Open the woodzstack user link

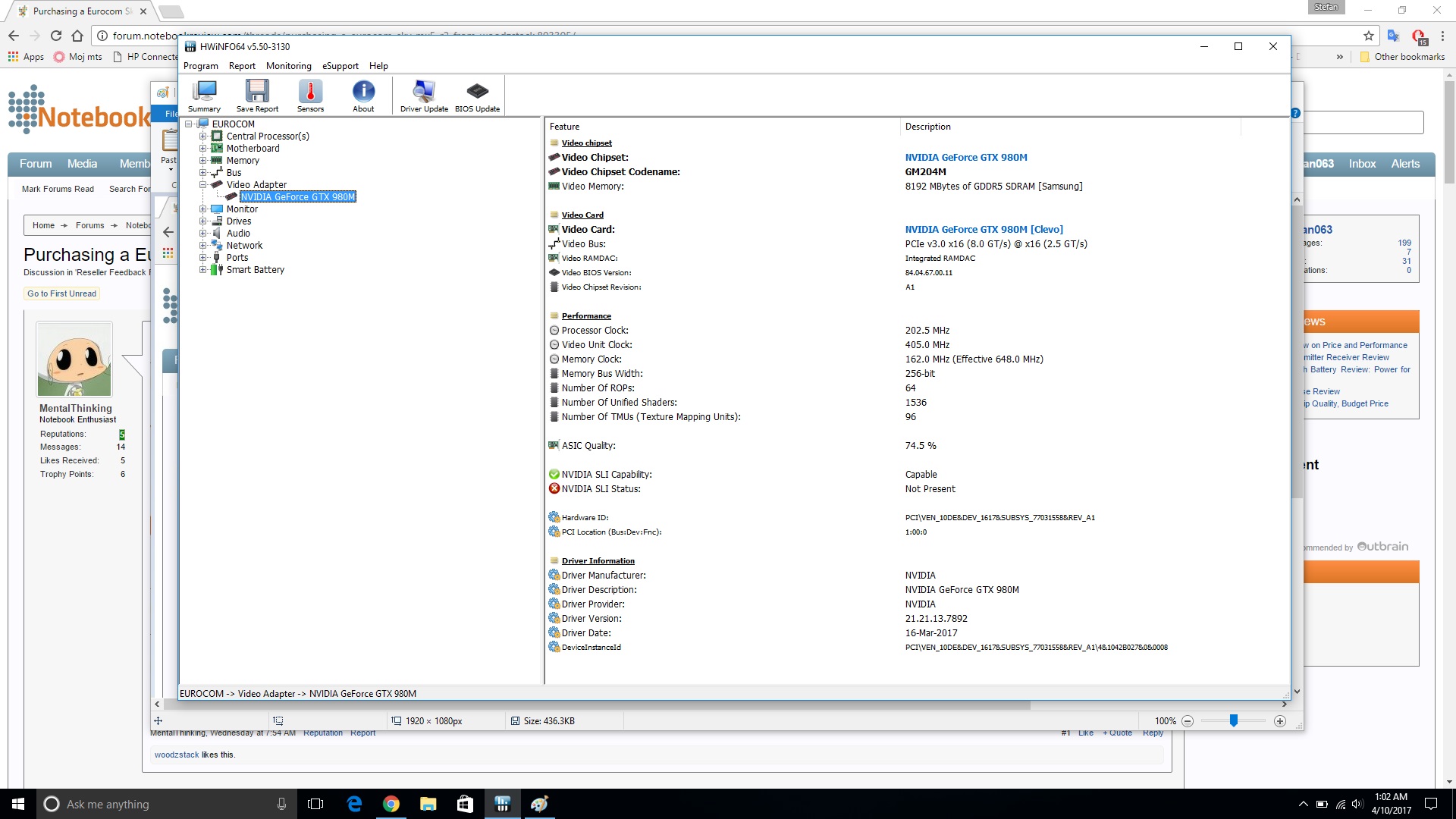click(x=177, y=755)
